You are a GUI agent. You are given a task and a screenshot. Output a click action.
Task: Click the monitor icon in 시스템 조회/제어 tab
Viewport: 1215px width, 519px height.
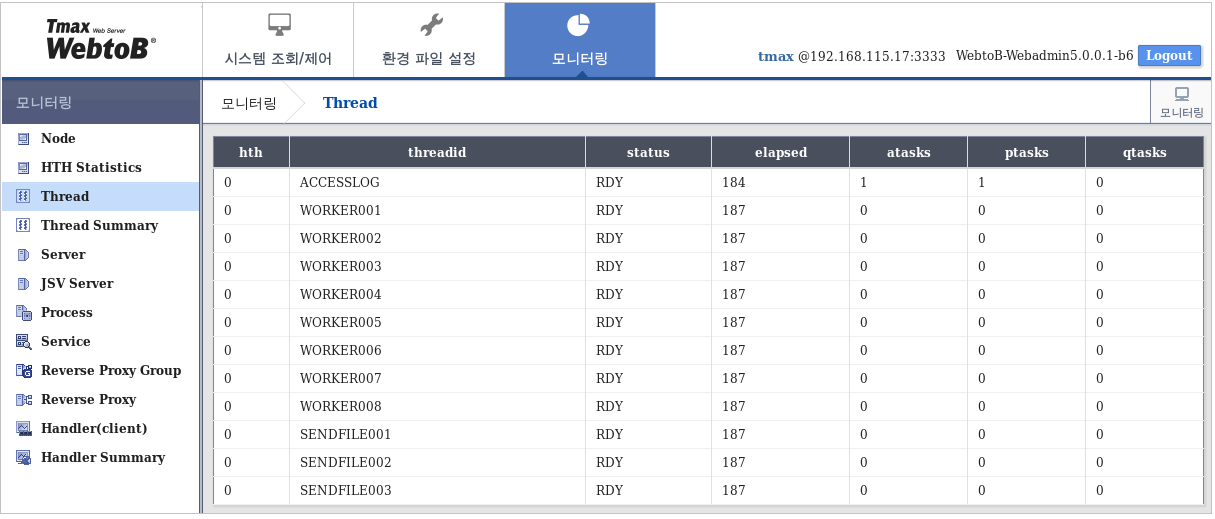[x=279, y=24]
